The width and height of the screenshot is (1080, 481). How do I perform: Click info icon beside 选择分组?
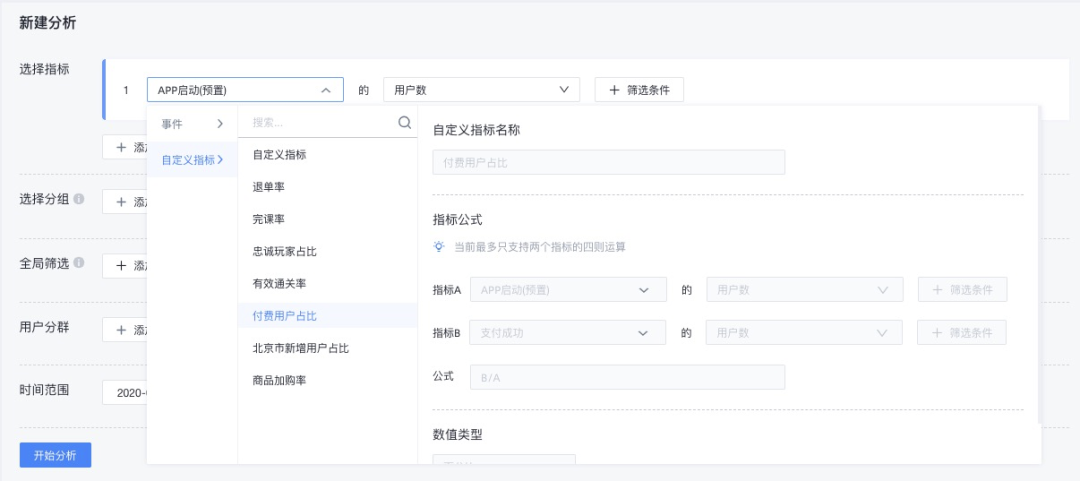[79, 199]
